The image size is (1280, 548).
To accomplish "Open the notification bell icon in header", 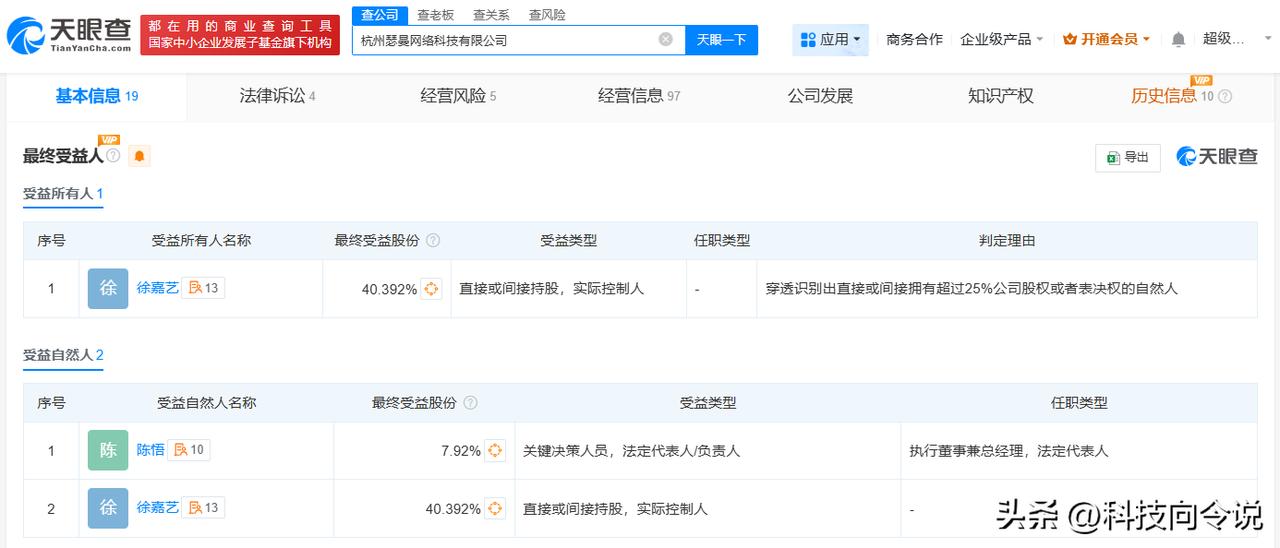I will pos(1178,39).
